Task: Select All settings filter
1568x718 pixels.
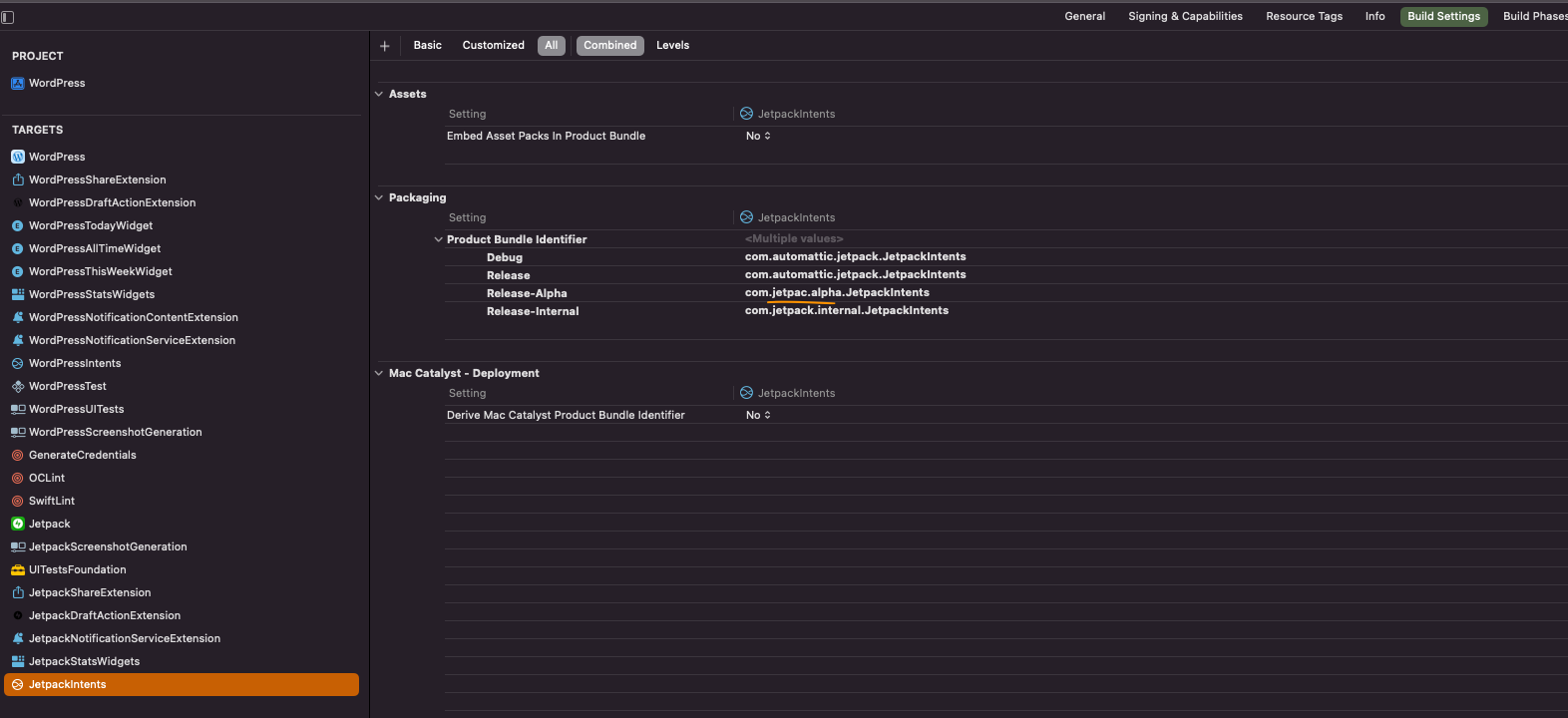Action: (x=552, y=45)
